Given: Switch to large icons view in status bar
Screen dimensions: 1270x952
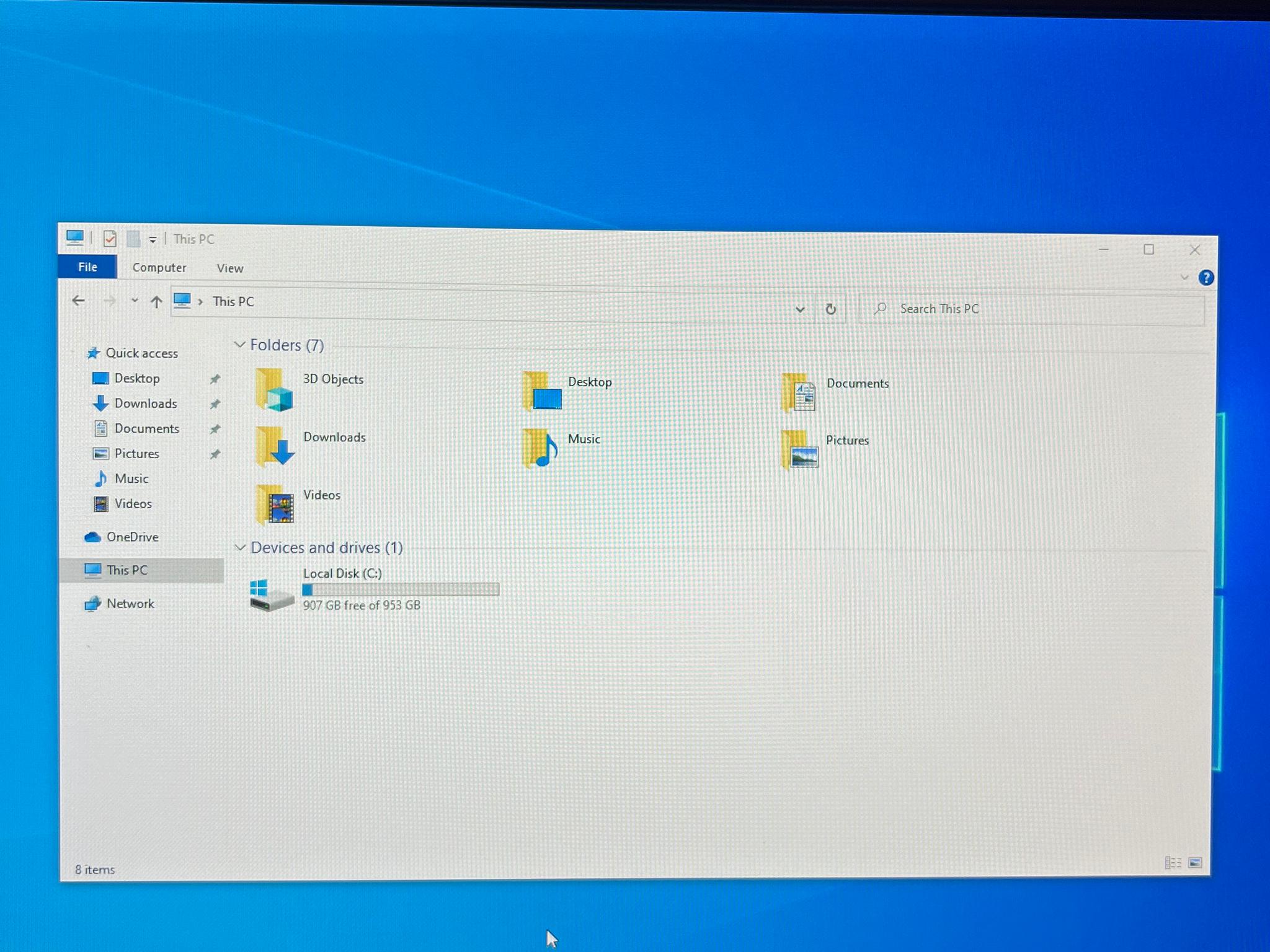Looking at the screenshot, I should (x=1195, y=862).
